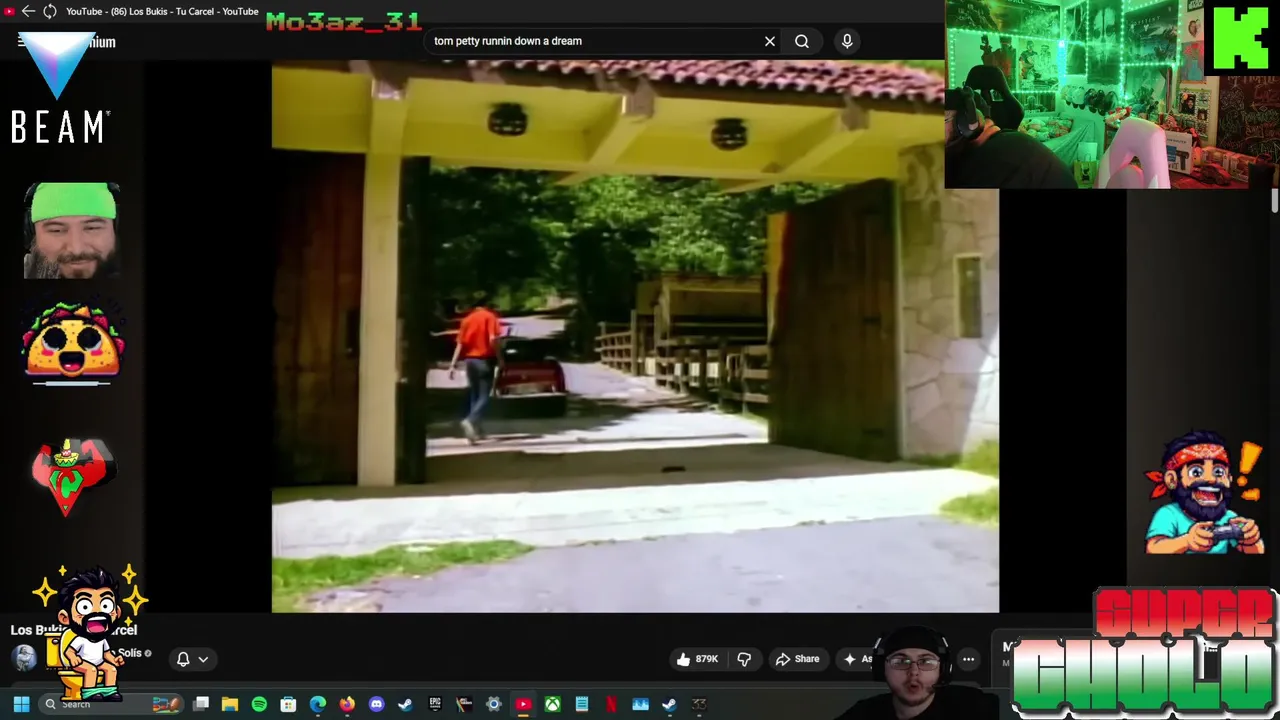Viewport: 1280px width, 720px height.
Task: Open the second Steam icon after Photos
Action: click(x=669, y=704)
